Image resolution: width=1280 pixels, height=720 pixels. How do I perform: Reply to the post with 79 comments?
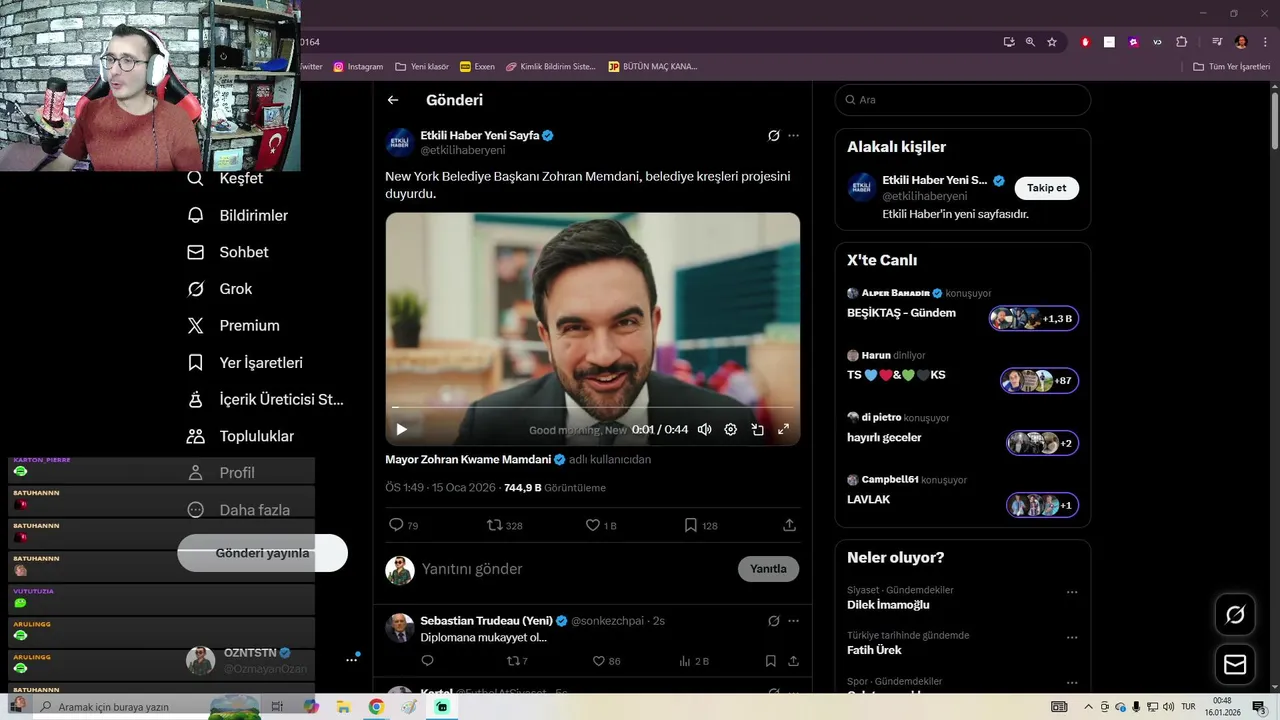point(403,525)
